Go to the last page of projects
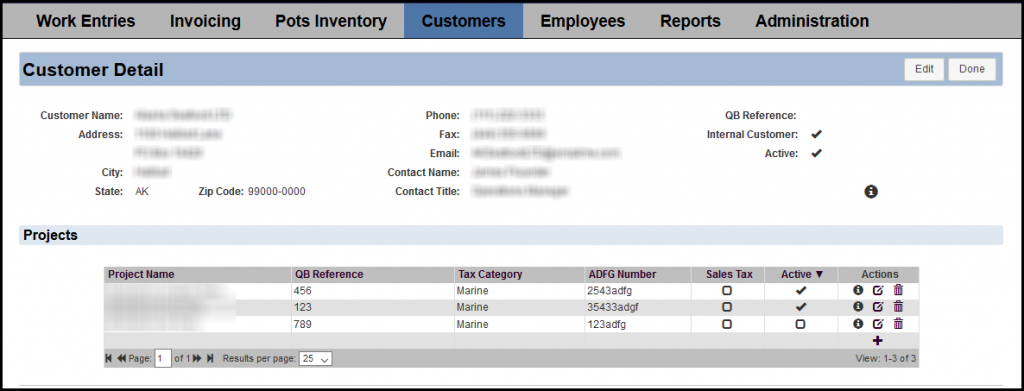 click(210, 358)
